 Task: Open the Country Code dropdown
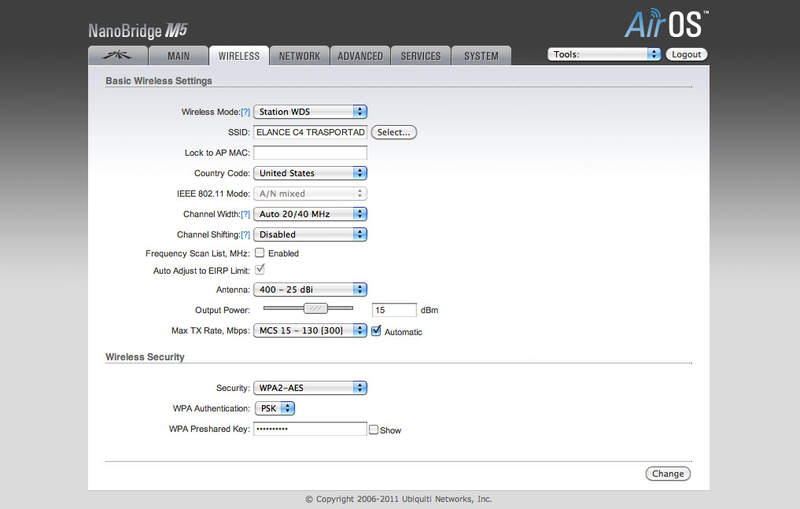point(310,173)
